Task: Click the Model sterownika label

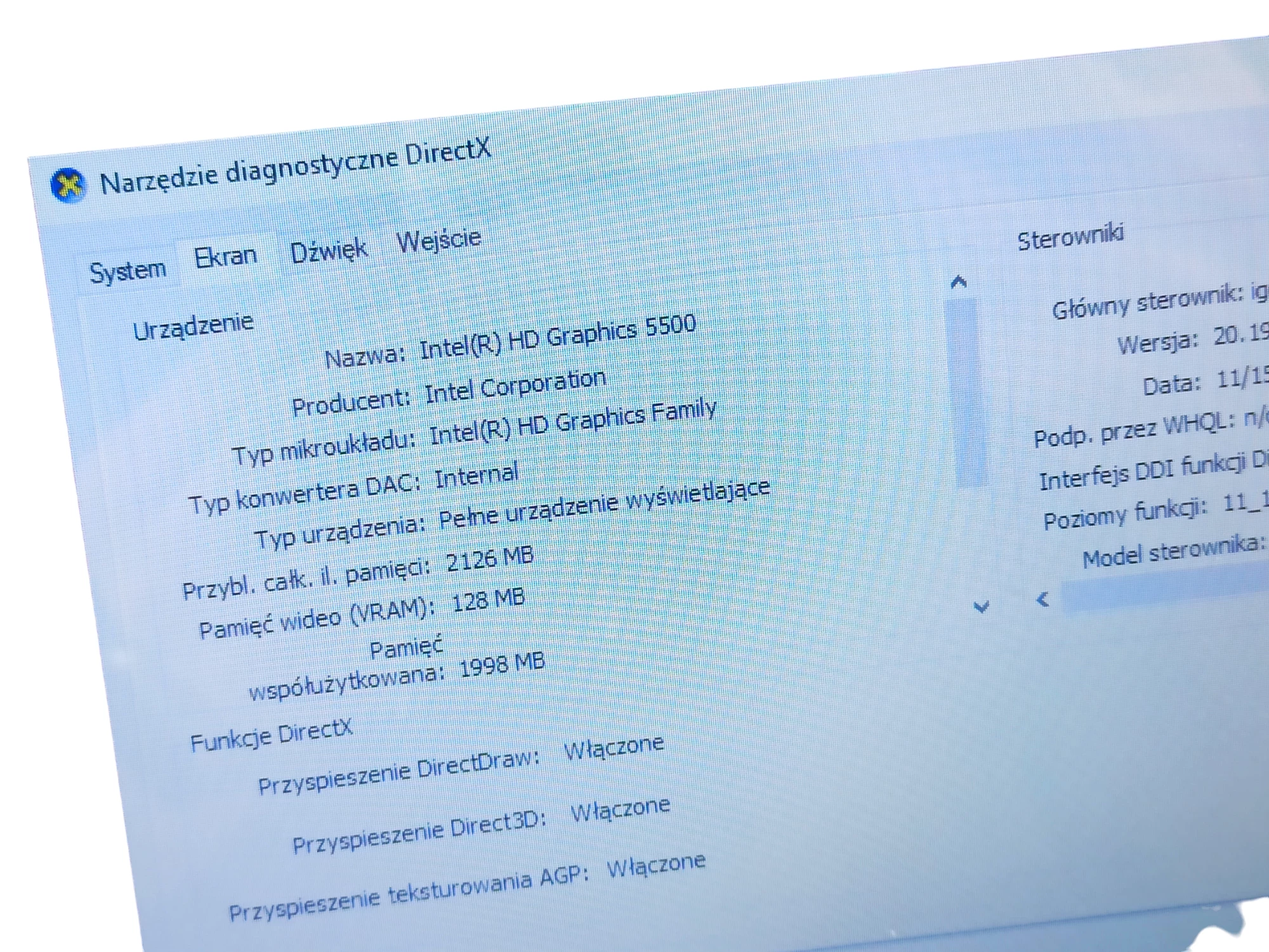Action: tap(1174, 552)
